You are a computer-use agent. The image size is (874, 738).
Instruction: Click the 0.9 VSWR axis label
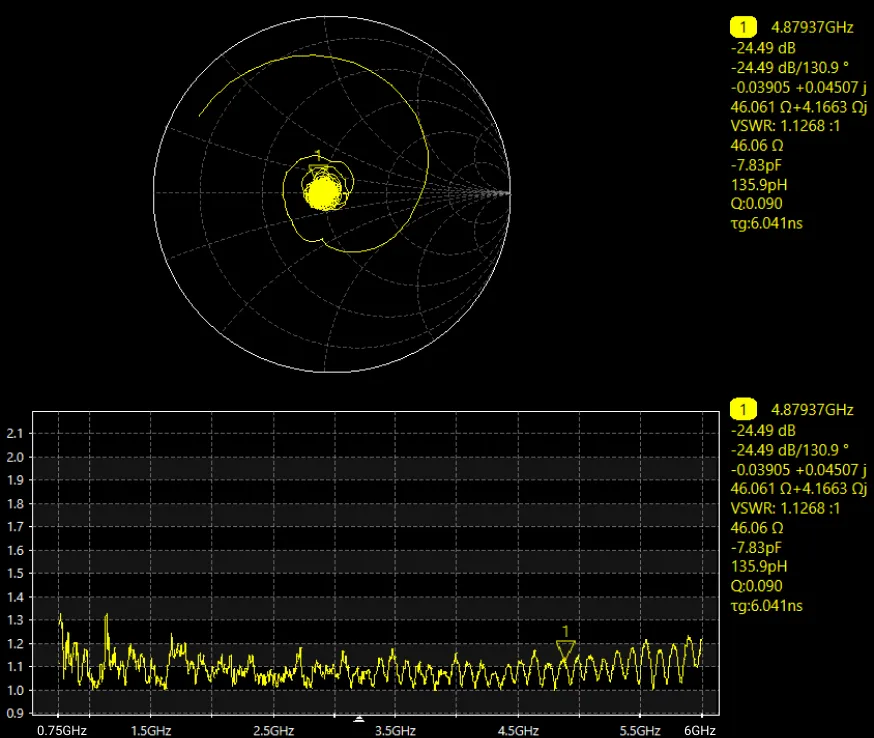(x=15, y=713)
